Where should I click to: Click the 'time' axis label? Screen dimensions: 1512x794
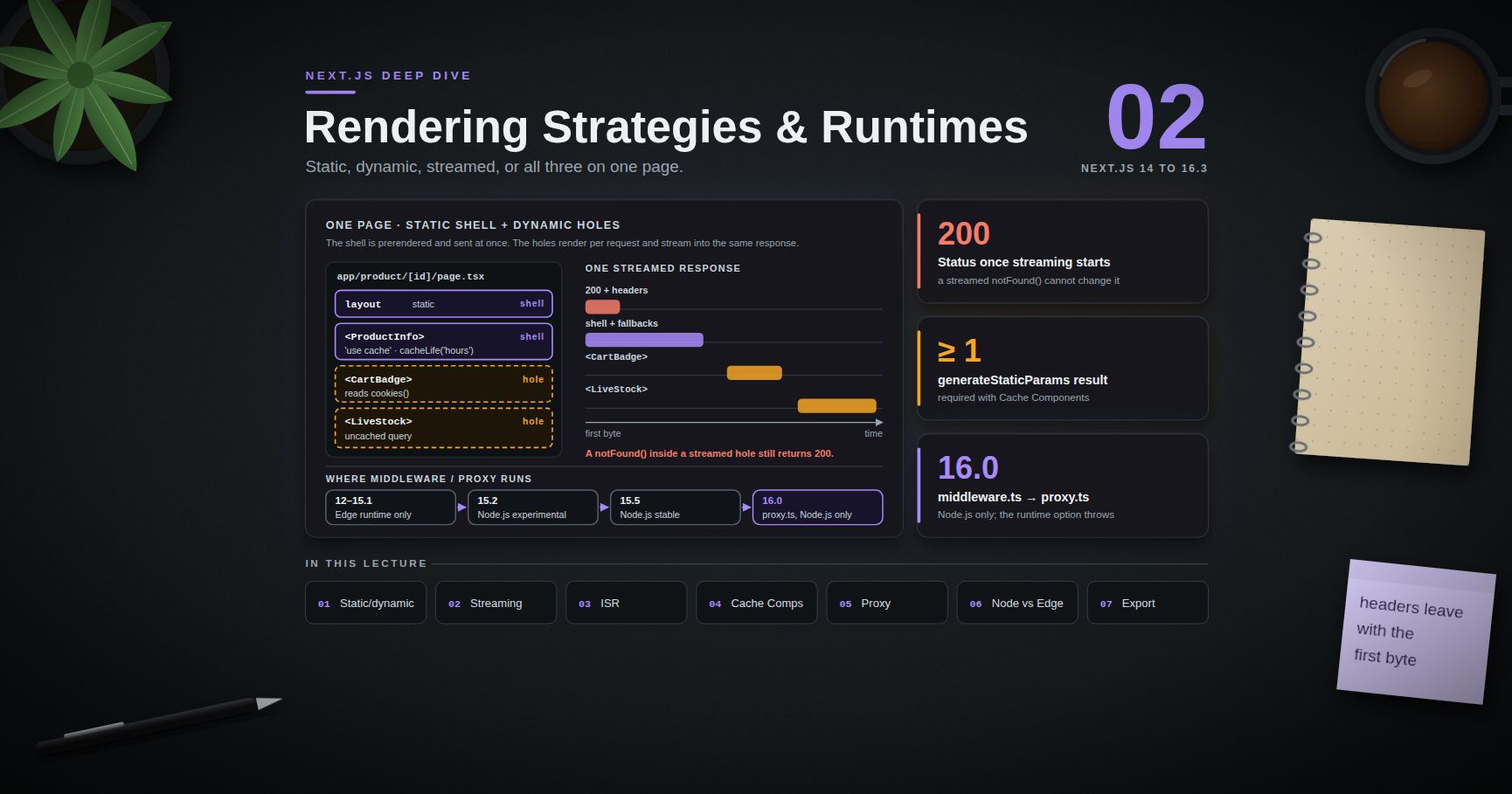coord(873,434)
